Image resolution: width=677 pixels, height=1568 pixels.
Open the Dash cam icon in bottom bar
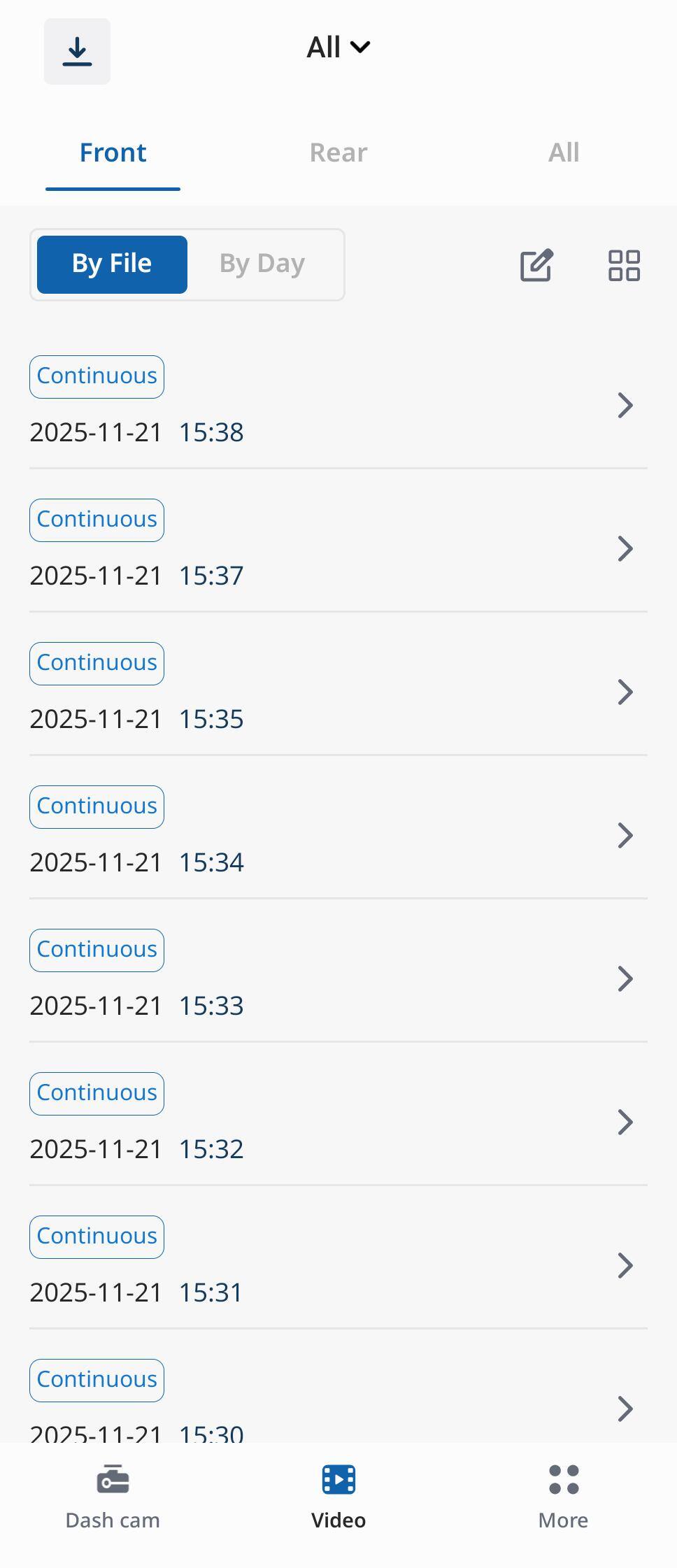click(113, 1479)
